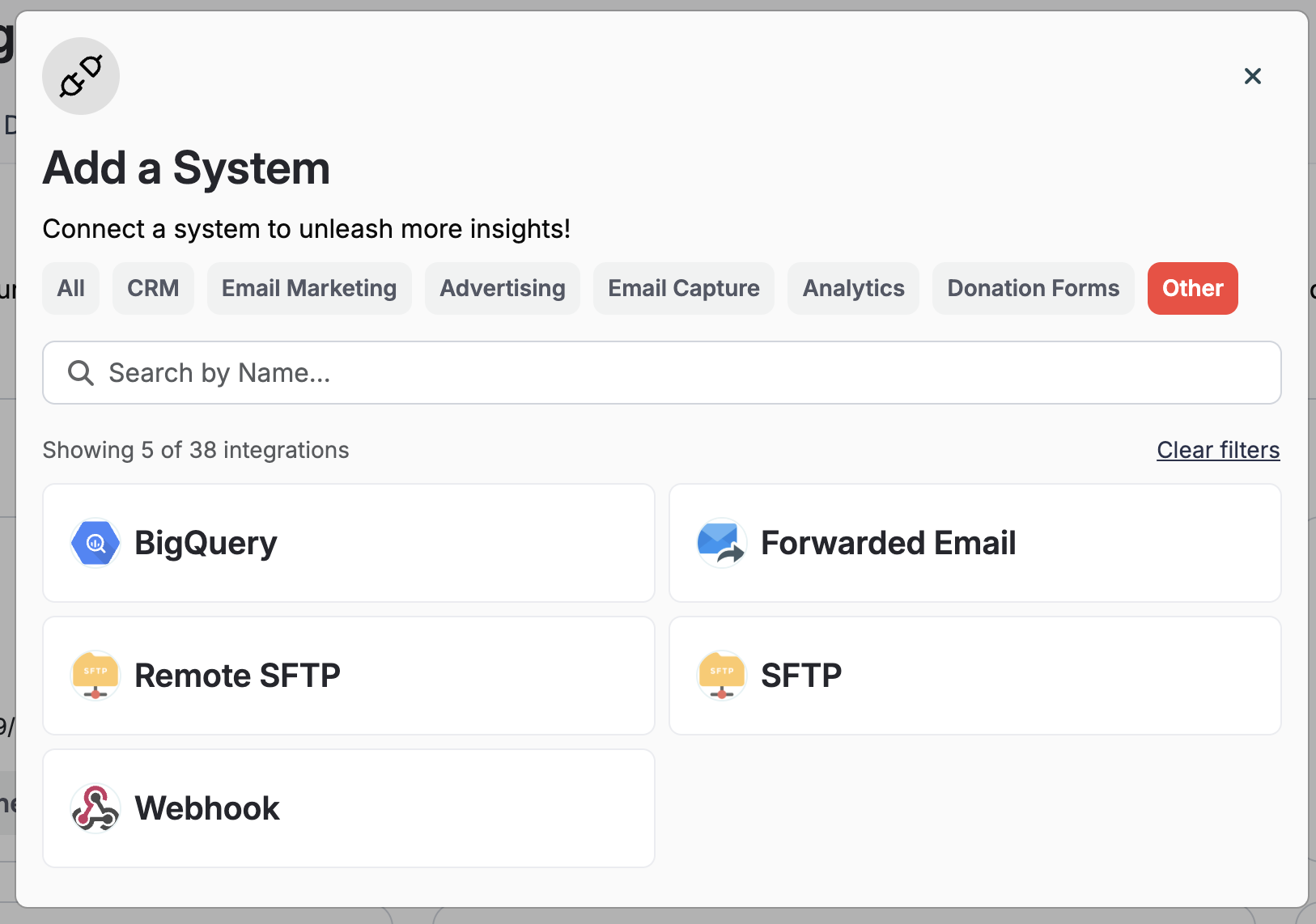This screenshot has height=924, width=1316.
Task: Filter integrations by CRM
Action: click(x=153, y=288)
